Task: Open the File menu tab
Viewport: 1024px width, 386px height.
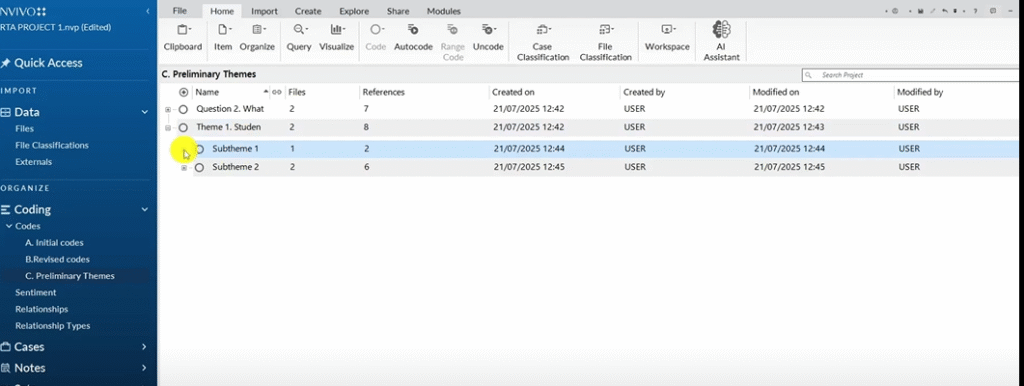Action: 180,11
